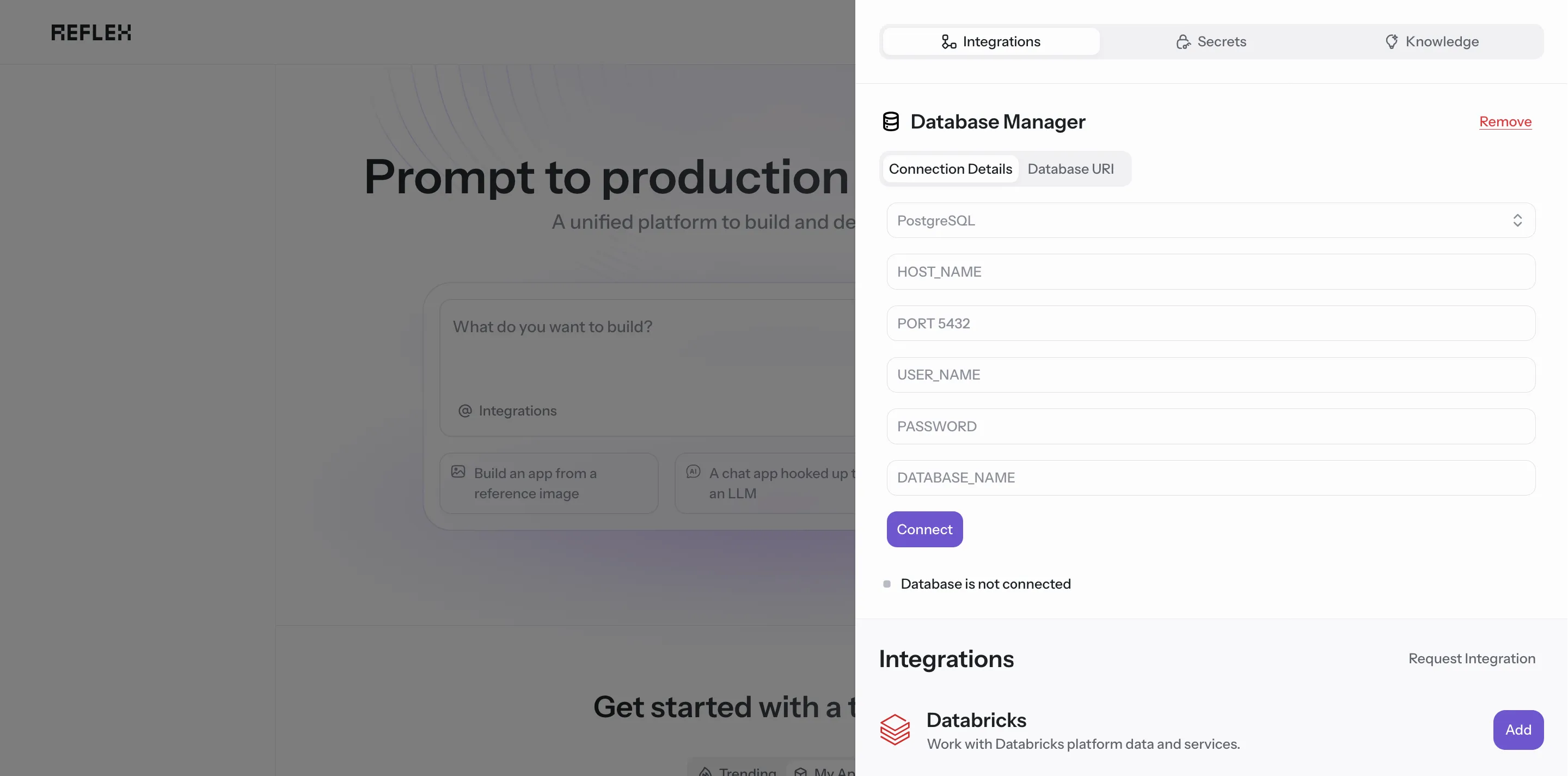Click the AI chat icon on LLM card
Image resolution: width=1568 pixels, height=776 pixels.
(693, 472)
